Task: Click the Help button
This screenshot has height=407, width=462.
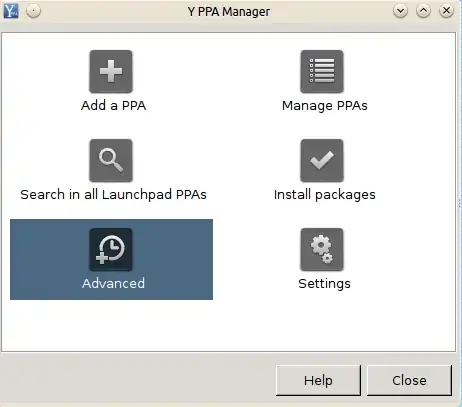Action: tap(318, 380)
